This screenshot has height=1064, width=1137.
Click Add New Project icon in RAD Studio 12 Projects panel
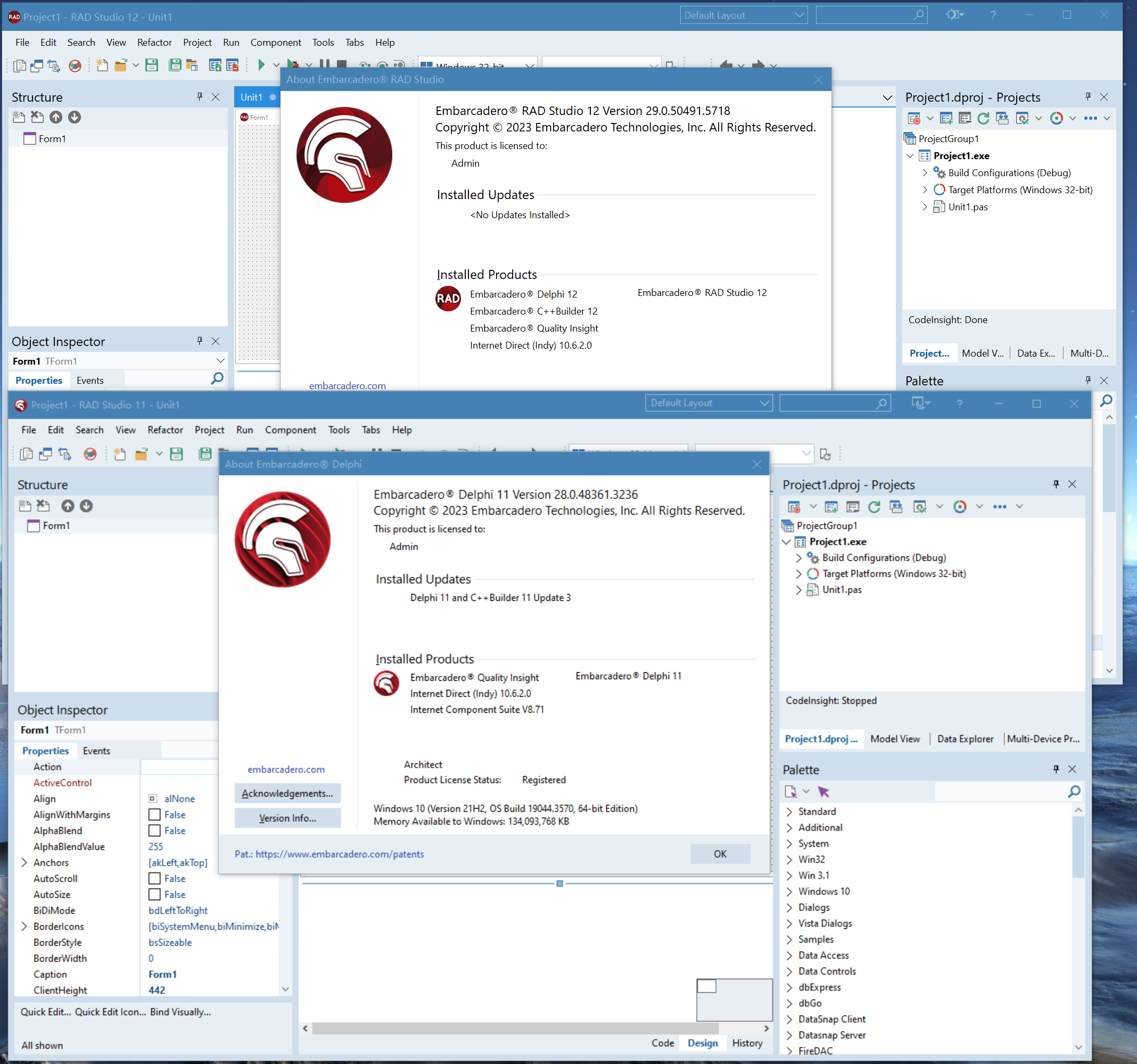tap(946, 118)
